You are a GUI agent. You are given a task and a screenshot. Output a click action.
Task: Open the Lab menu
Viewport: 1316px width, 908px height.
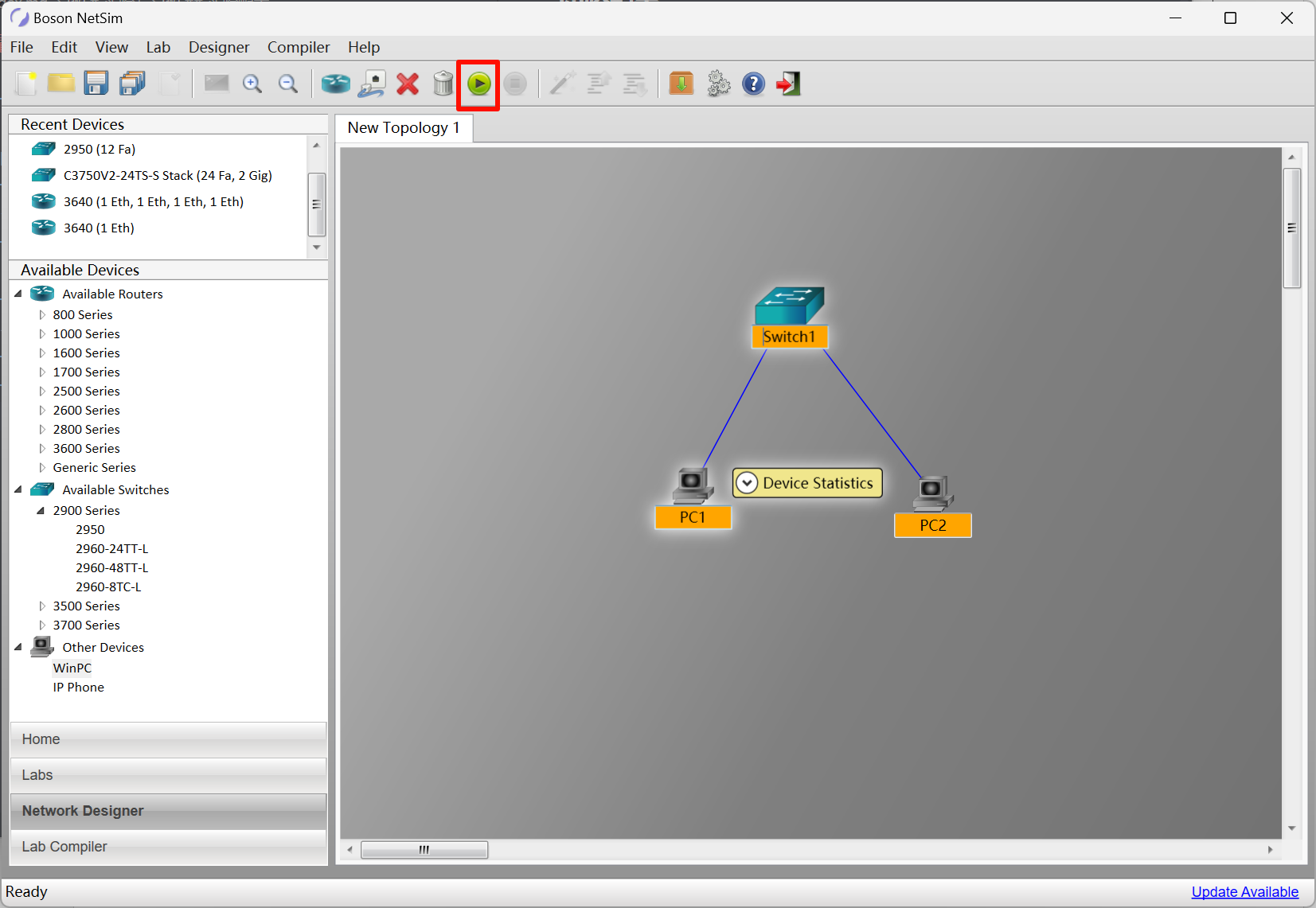tap(158, 47)
